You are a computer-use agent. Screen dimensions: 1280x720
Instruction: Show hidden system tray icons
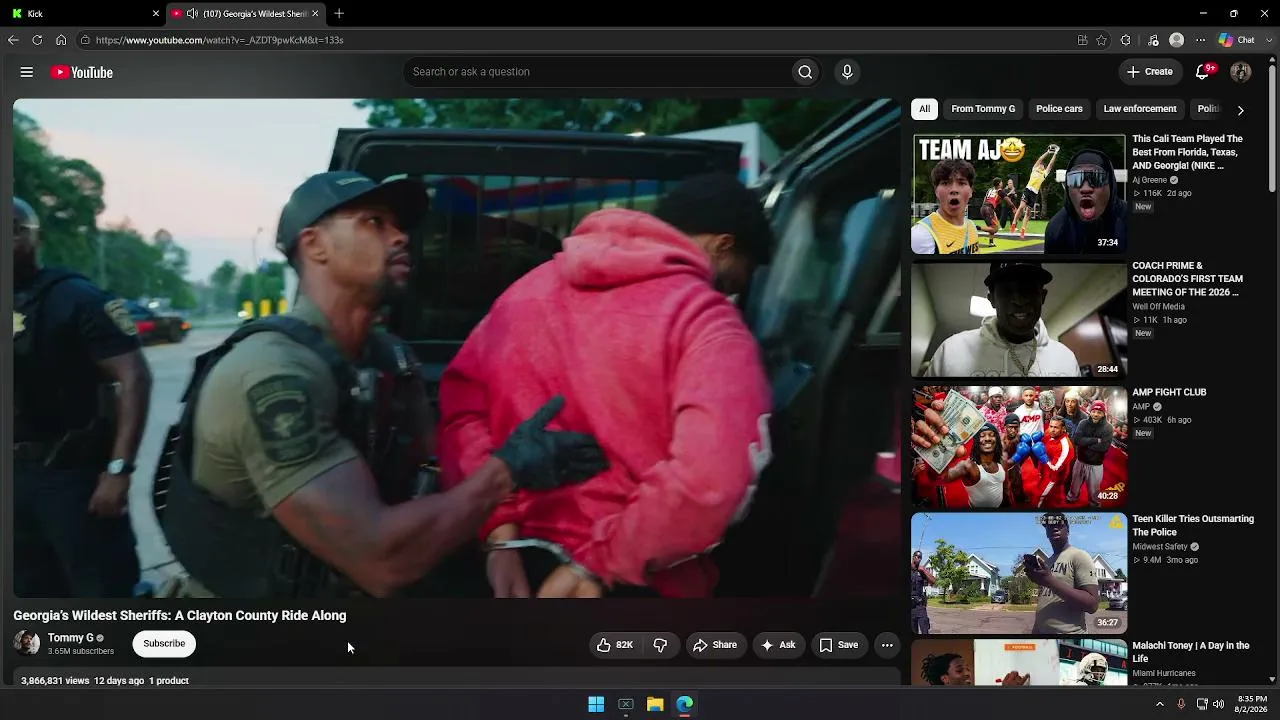[x=1160, y=704]
